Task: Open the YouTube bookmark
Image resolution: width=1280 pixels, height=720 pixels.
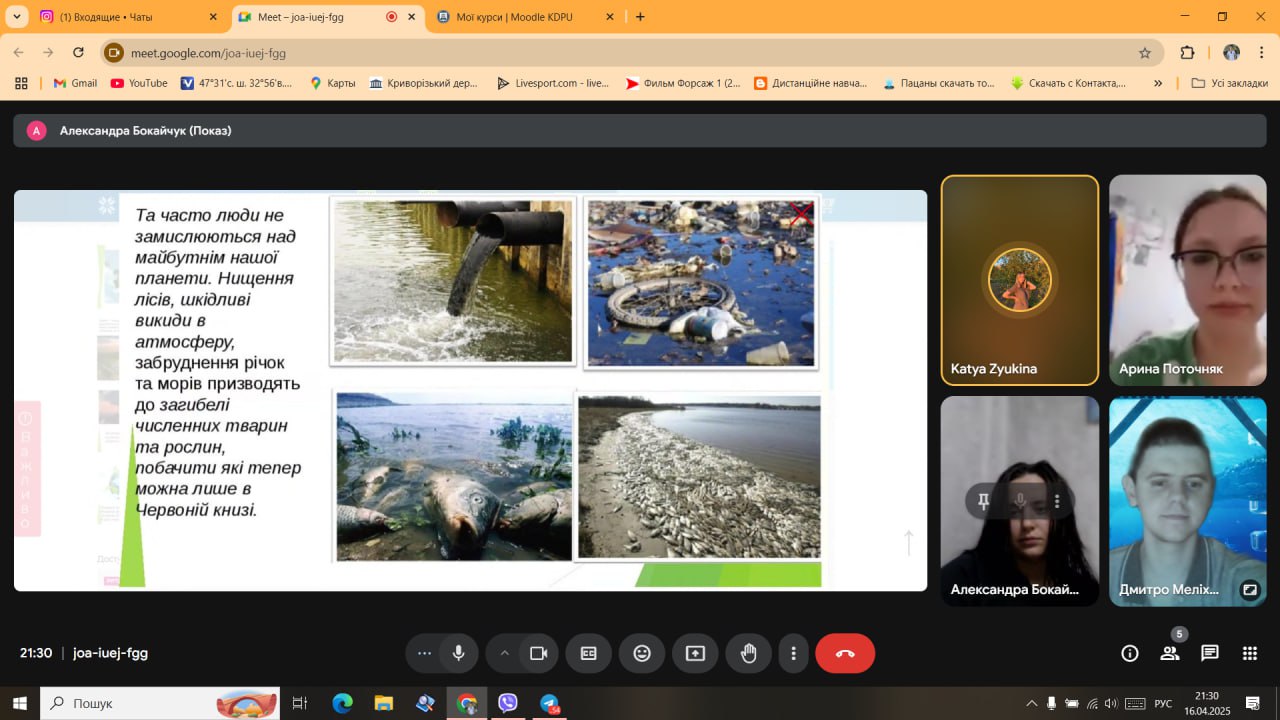Action: [139, 83]
